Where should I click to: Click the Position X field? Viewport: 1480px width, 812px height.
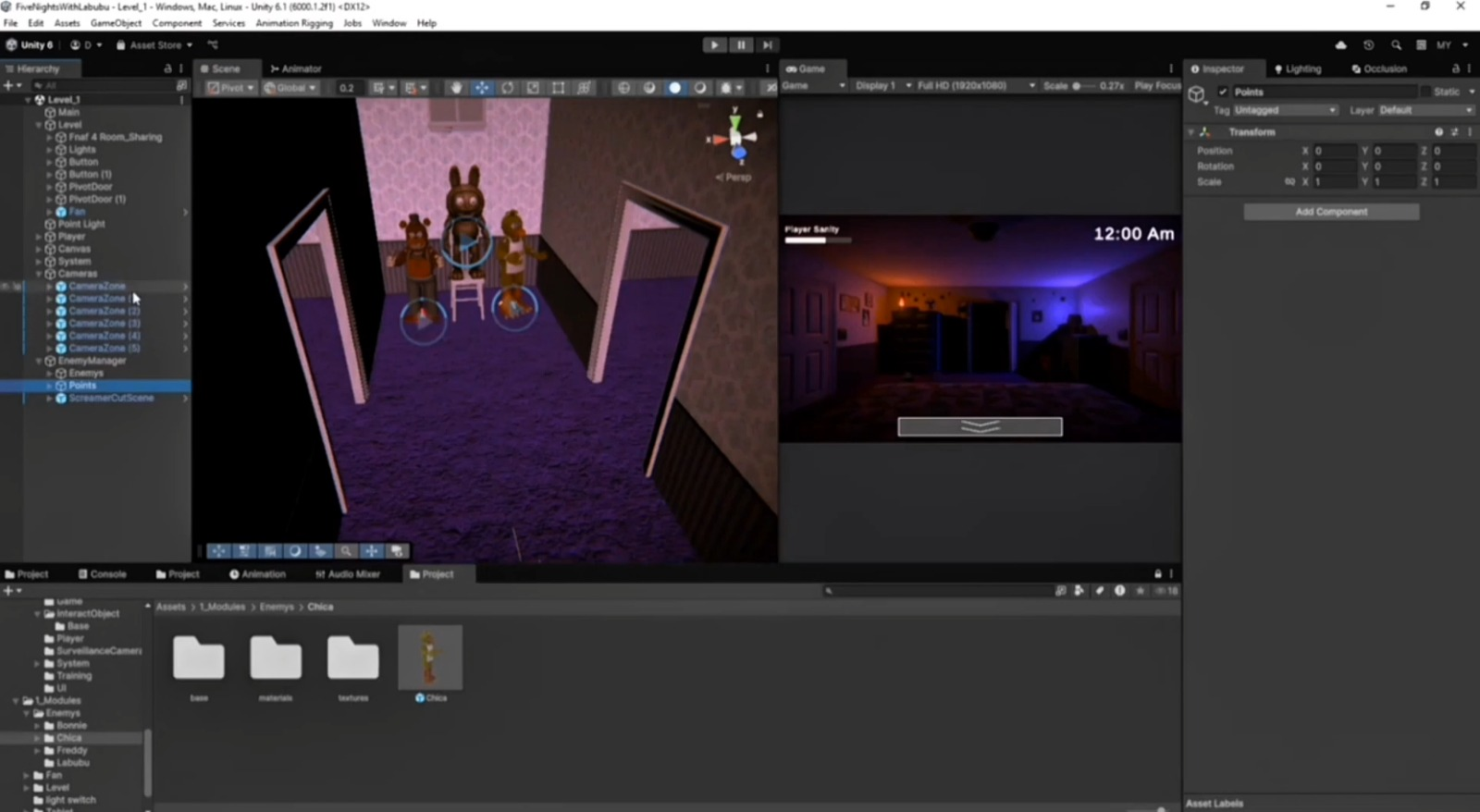point(1335,151)
